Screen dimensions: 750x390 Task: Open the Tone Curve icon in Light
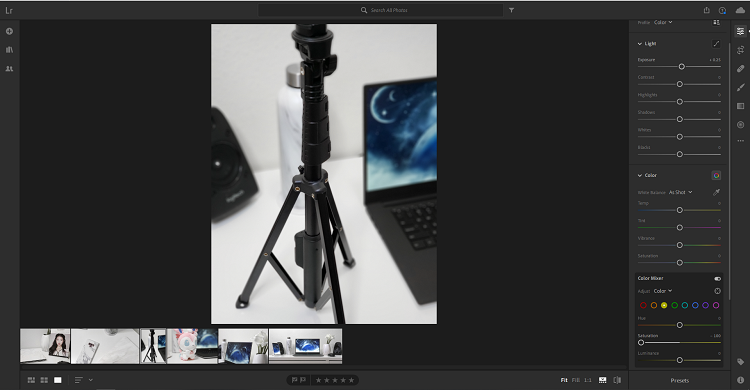[x=716, y=44]
